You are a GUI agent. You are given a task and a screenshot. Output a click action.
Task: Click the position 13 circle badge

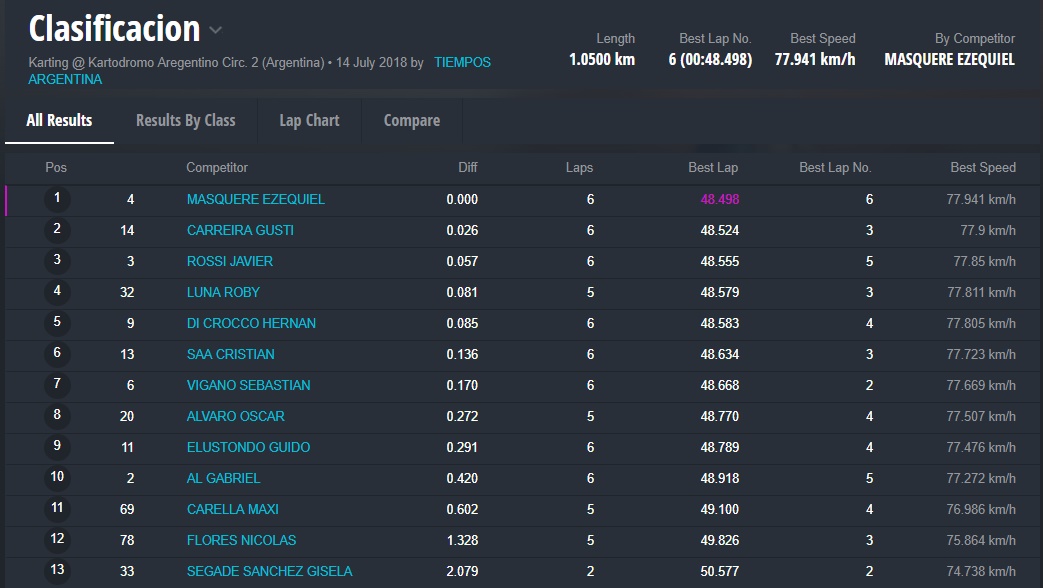[x=57, y=571]
